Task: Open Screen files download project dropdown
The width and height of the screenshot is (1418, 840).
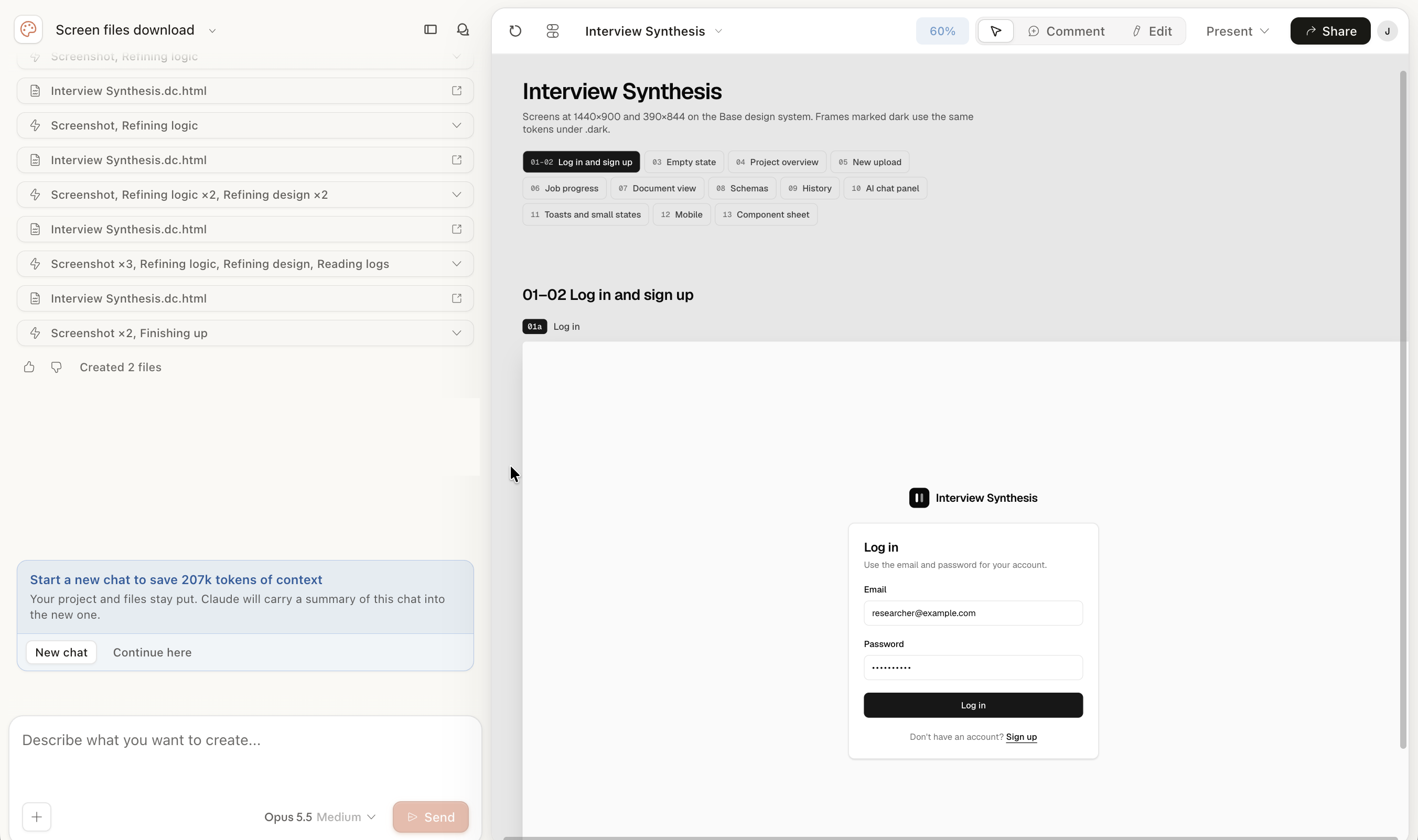Action: 212,30
